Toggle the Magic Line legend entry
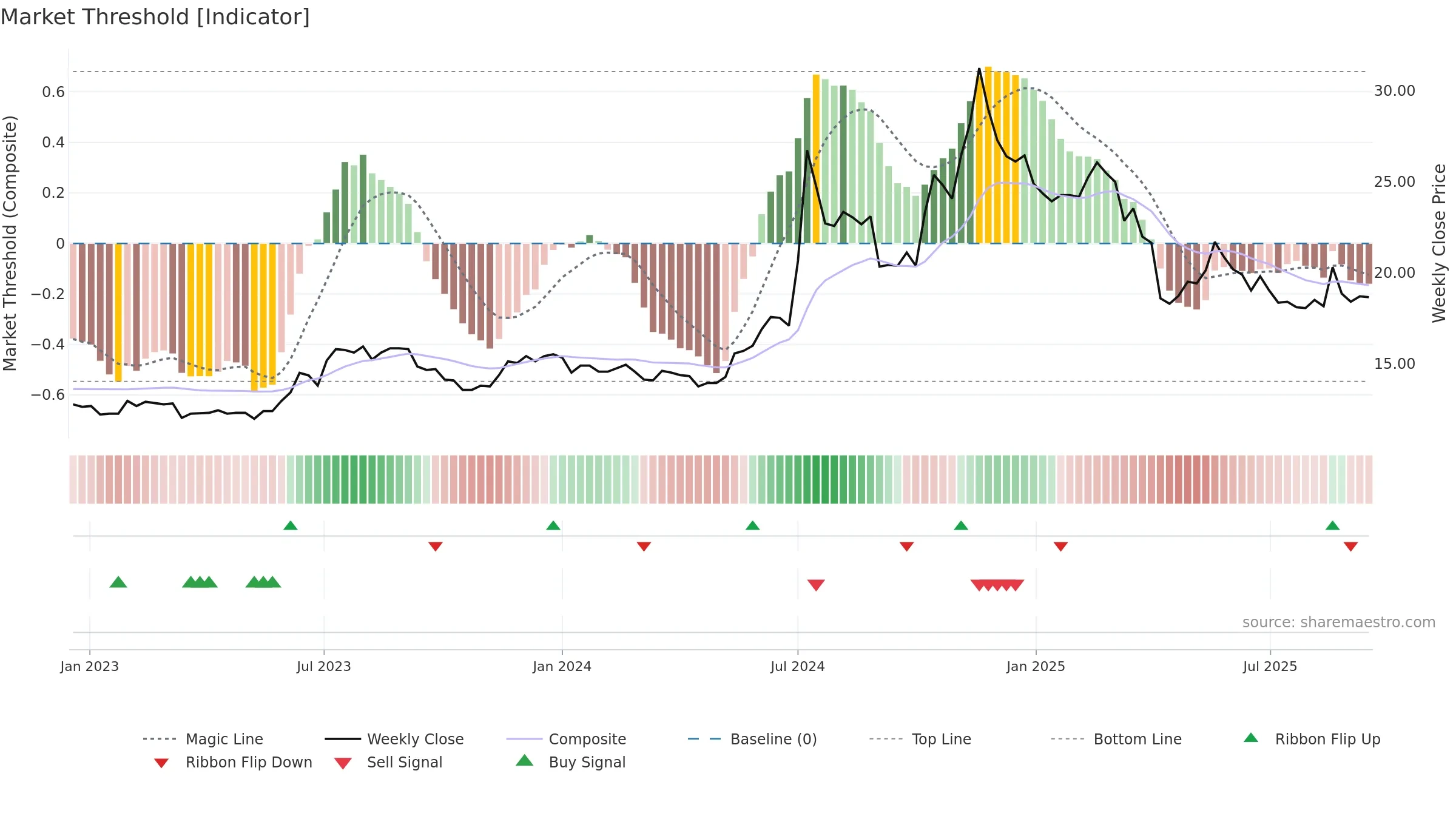The width and height of the screenshot is (1456, 819). click(x=203, y=739)
